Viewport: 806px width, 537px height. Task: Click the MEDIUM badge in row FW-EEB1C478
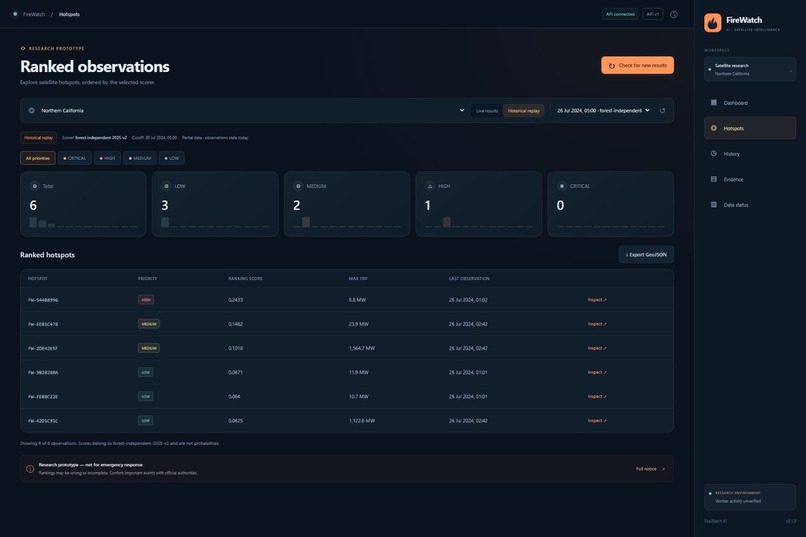(149, 324)
